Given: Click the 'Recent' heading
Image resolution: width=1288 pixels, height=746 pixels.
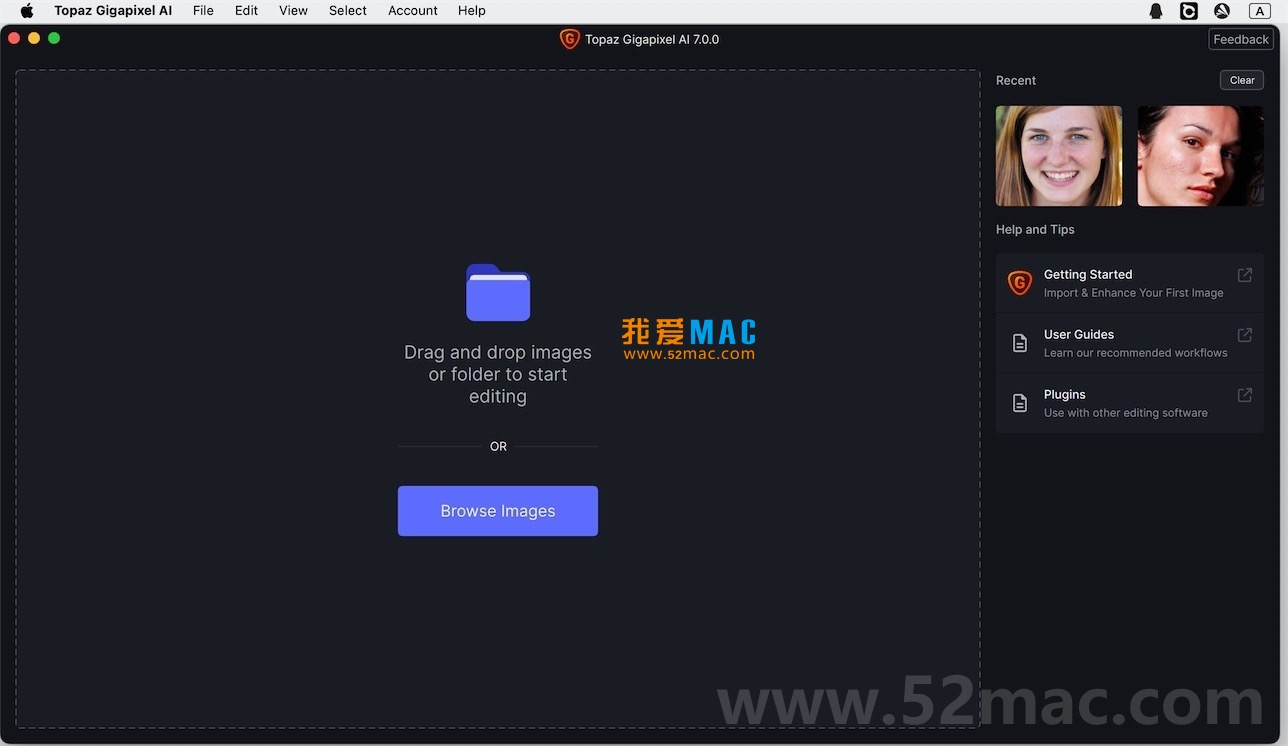Looking at the screenshot, I should (1016, 80).
